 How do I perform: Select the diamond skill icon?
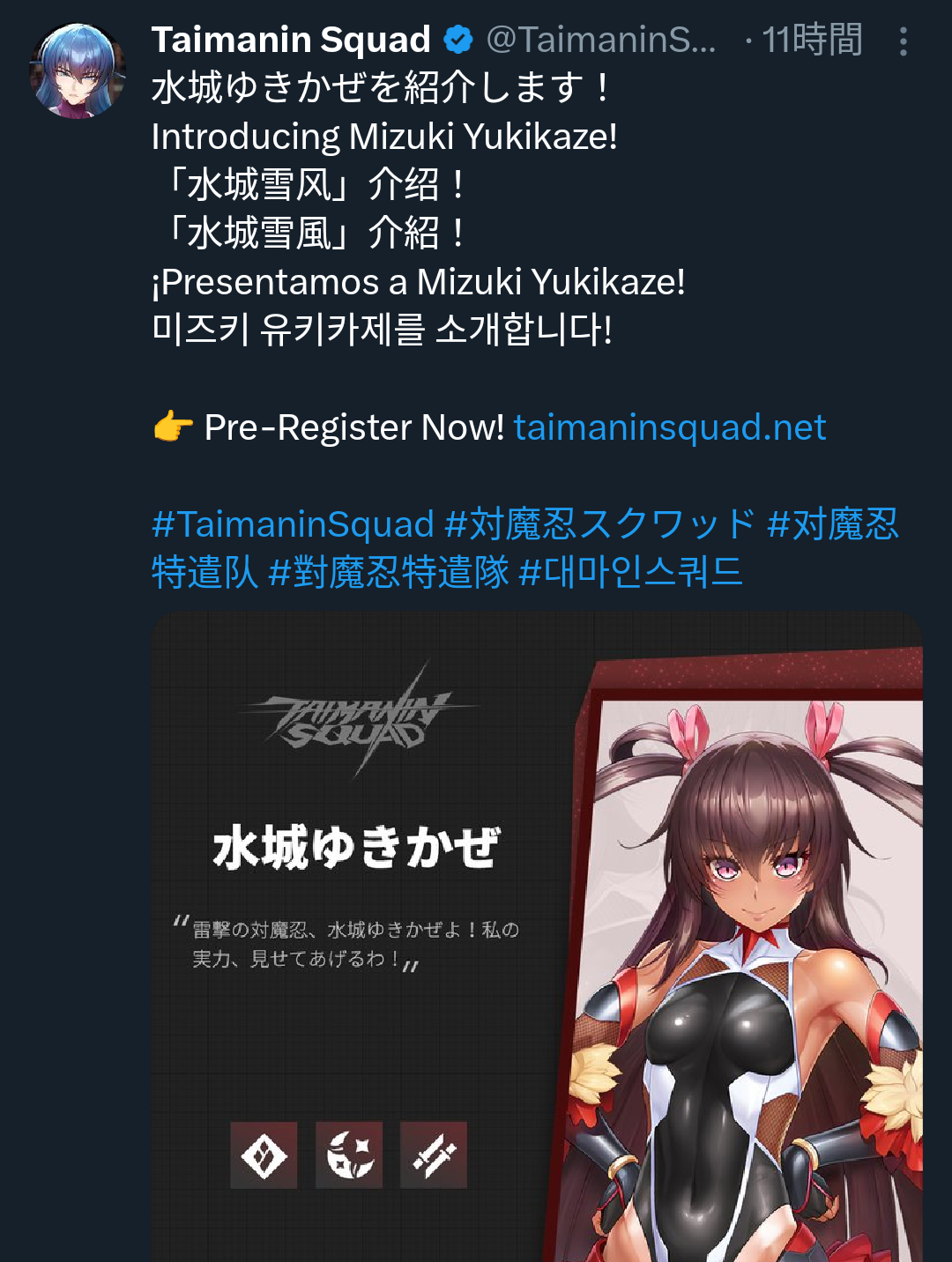tap(264, 1154)
